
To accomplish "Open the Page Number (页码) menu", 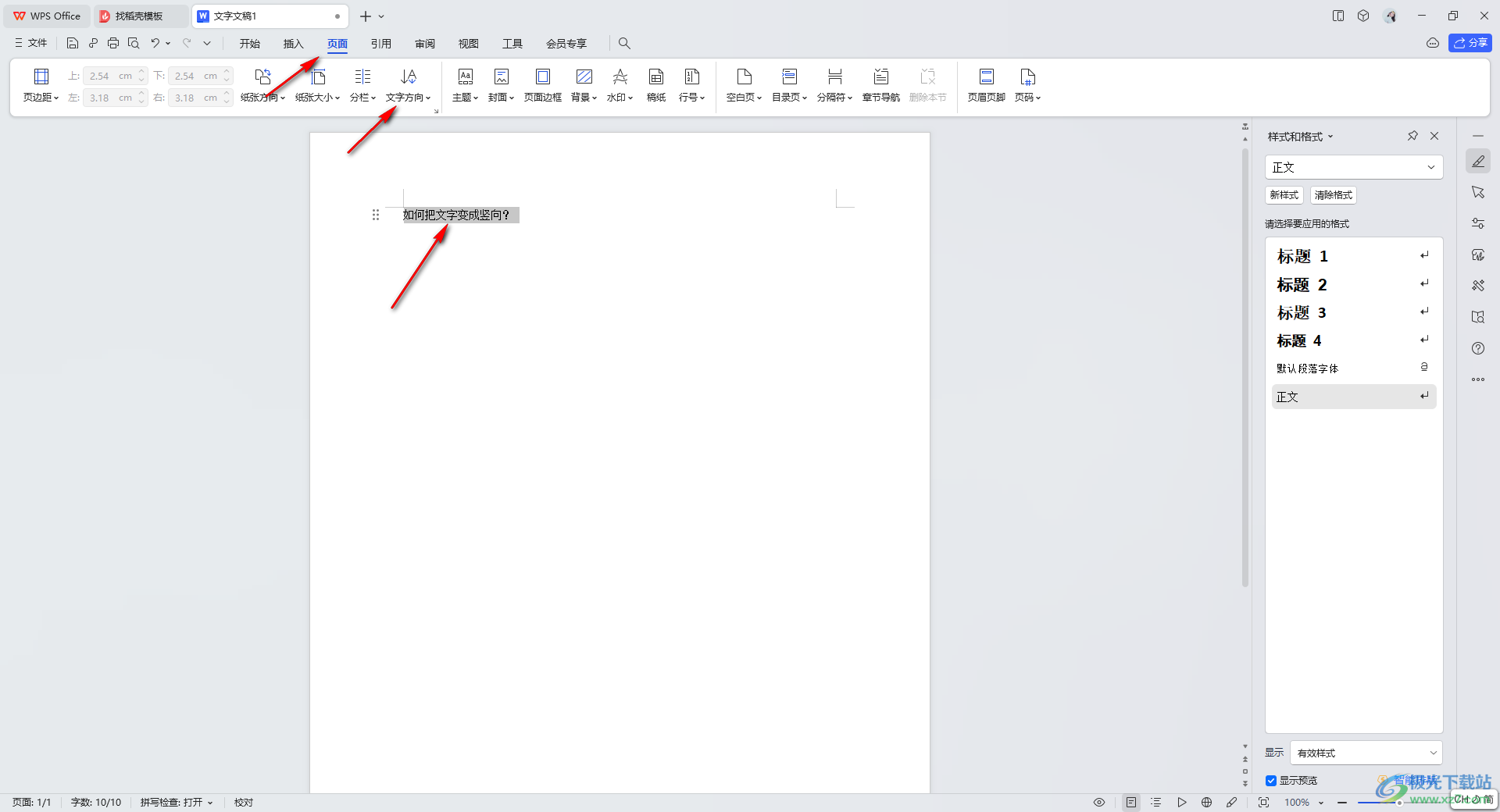I will coord(1027,85).
